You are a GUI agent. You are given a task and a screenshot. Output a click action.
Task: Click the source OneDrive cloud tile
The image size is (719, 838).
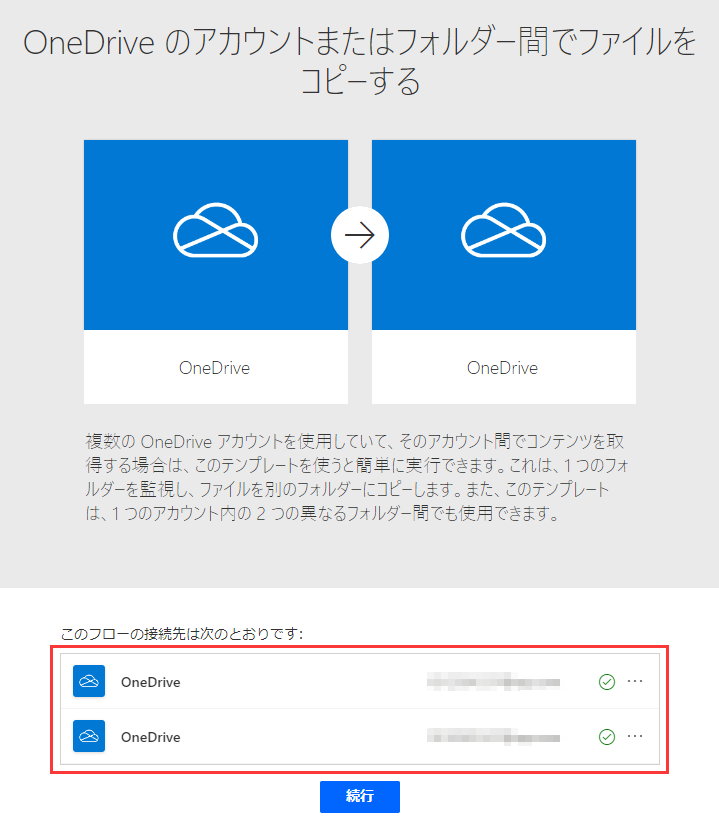215,235
